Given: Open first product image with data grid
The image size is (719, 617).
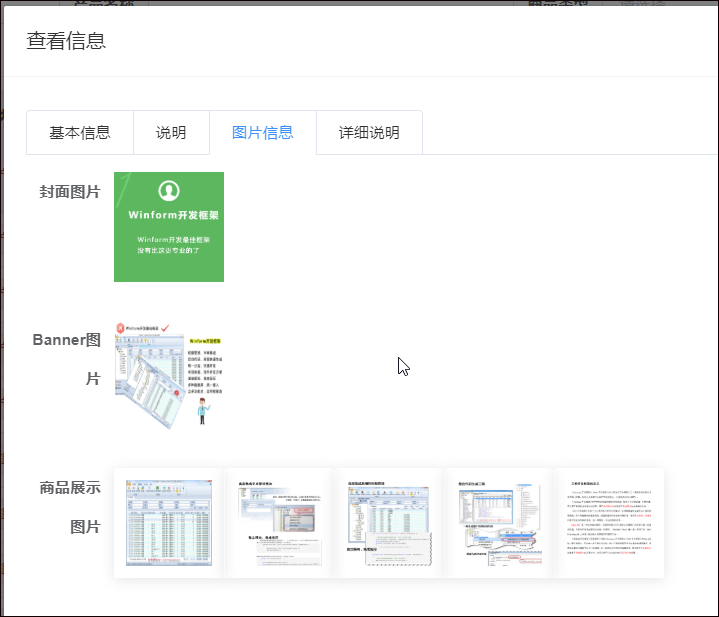Looking at the screenshot, I should click(169, 523).
